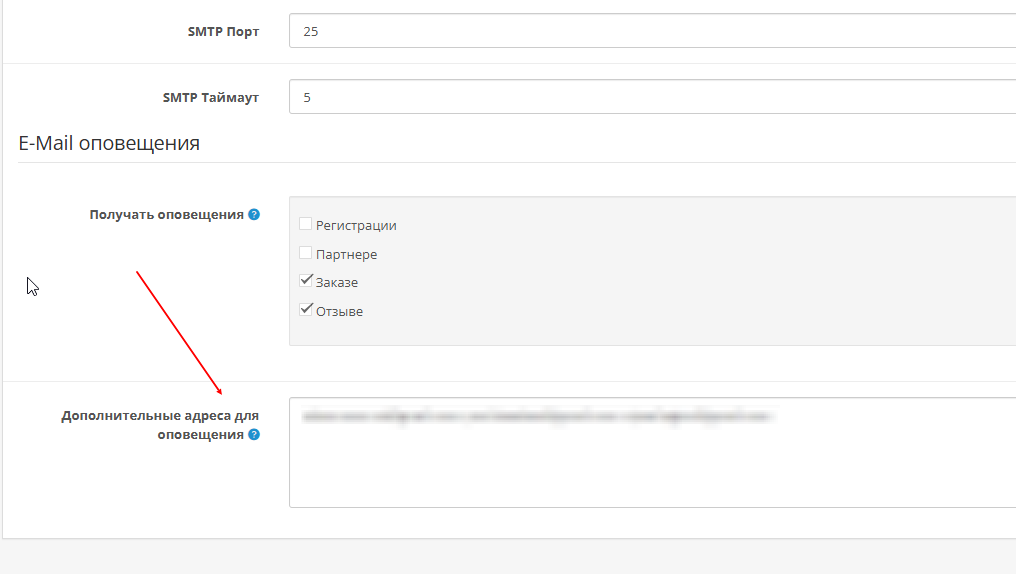Viewport: 1016px width, 574px height.
Task: Click the E-Mail оповещения section heading
Action: click(109, 143)
